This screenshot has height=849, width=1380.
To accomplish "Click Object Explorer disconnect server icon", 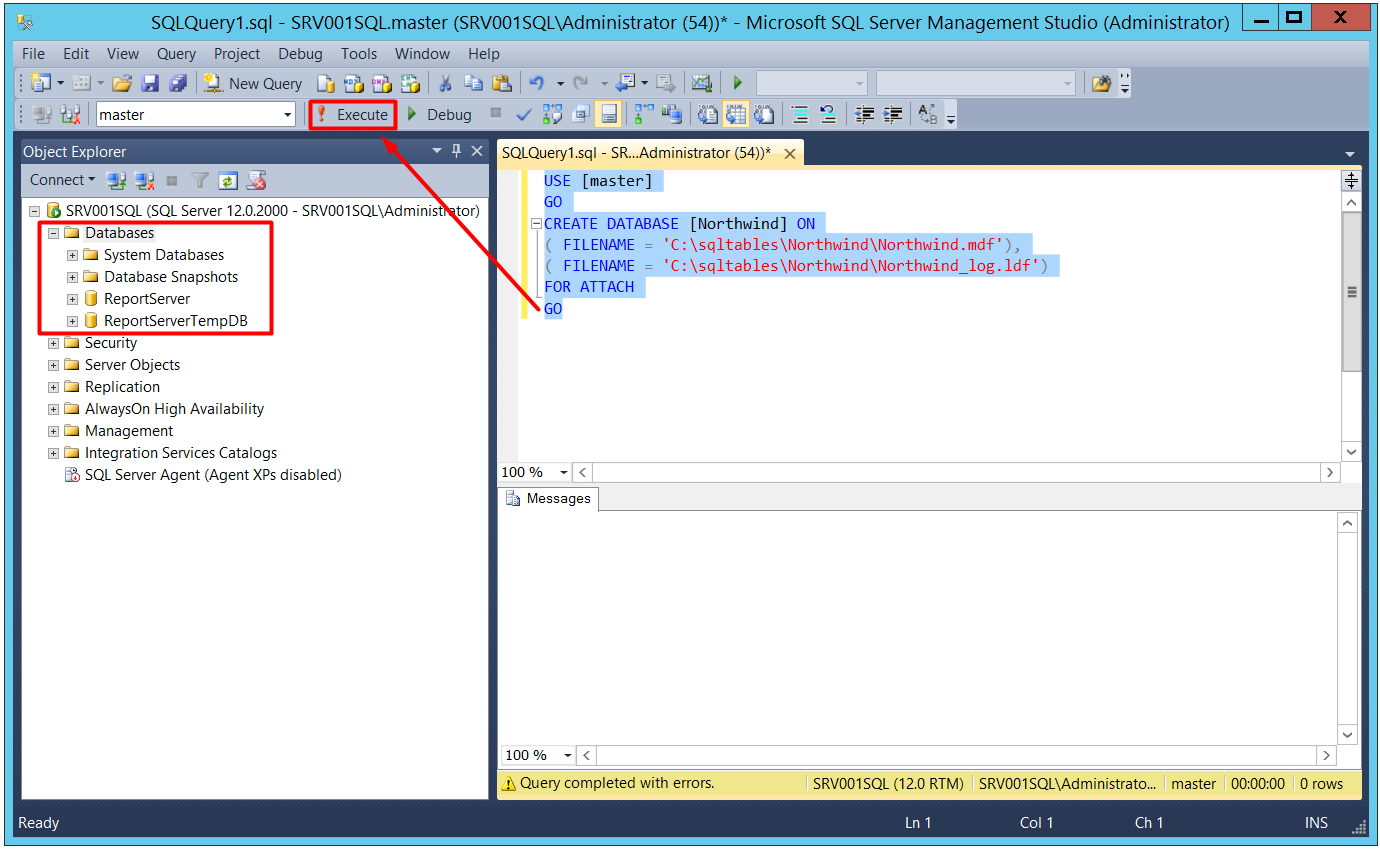I will click(144, 180).
